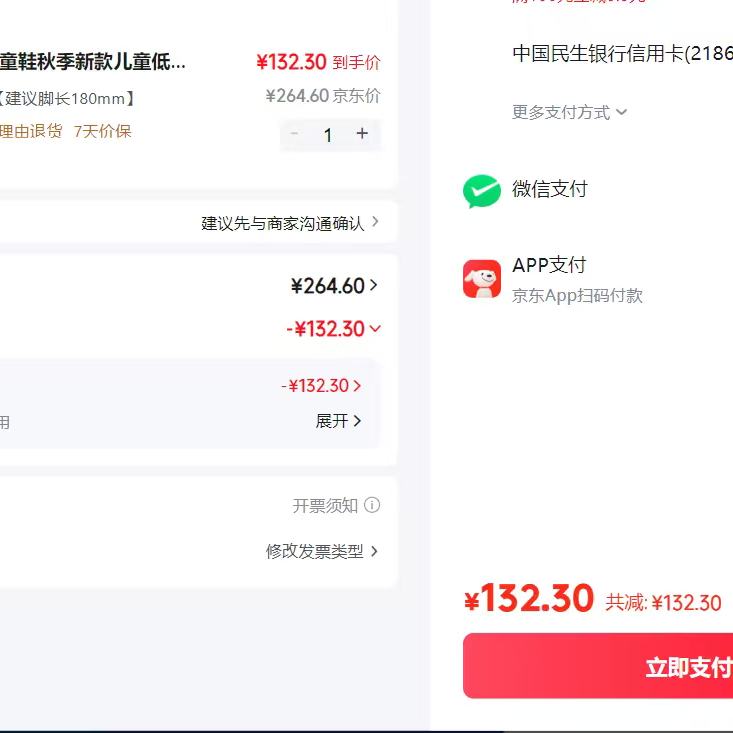Click the 开票须知 invoice notice text
Screen dimensions: 733x733
coord(324,506)
